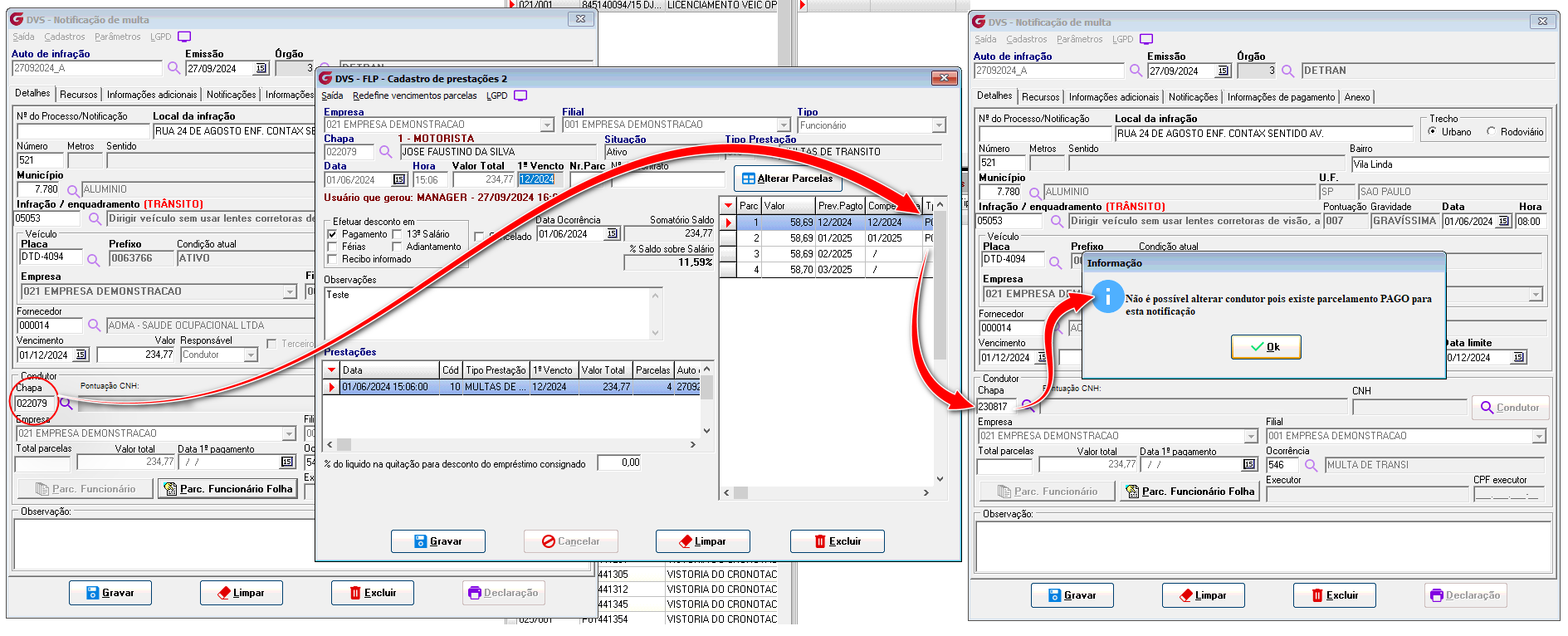Expand Condutor Empresa dropdown in left window
The width and height of the screenshot is (1568, 636).
click(289, 433)
